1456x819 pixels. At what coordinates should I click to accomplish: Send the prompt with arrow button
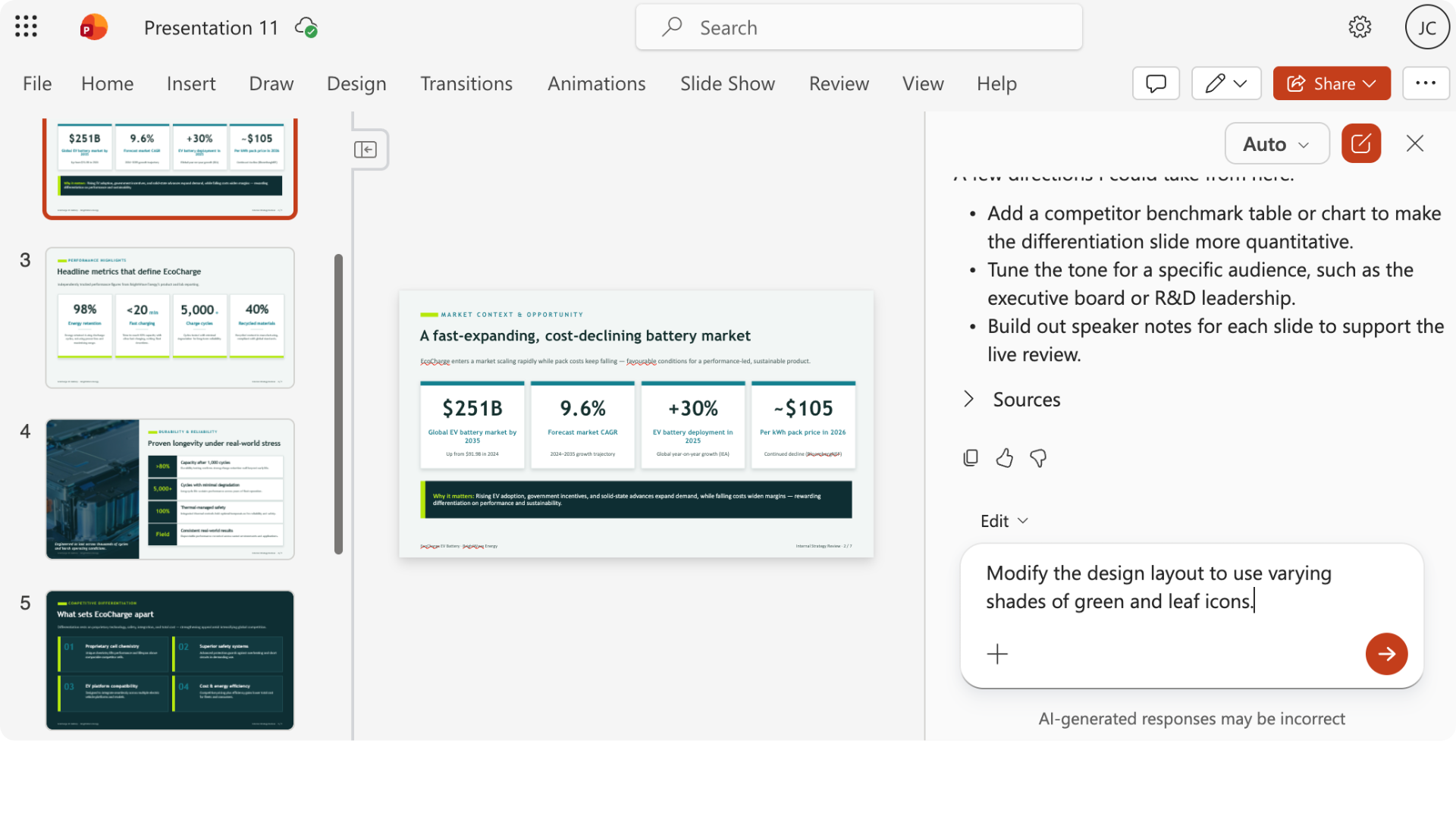point(1386,654)
